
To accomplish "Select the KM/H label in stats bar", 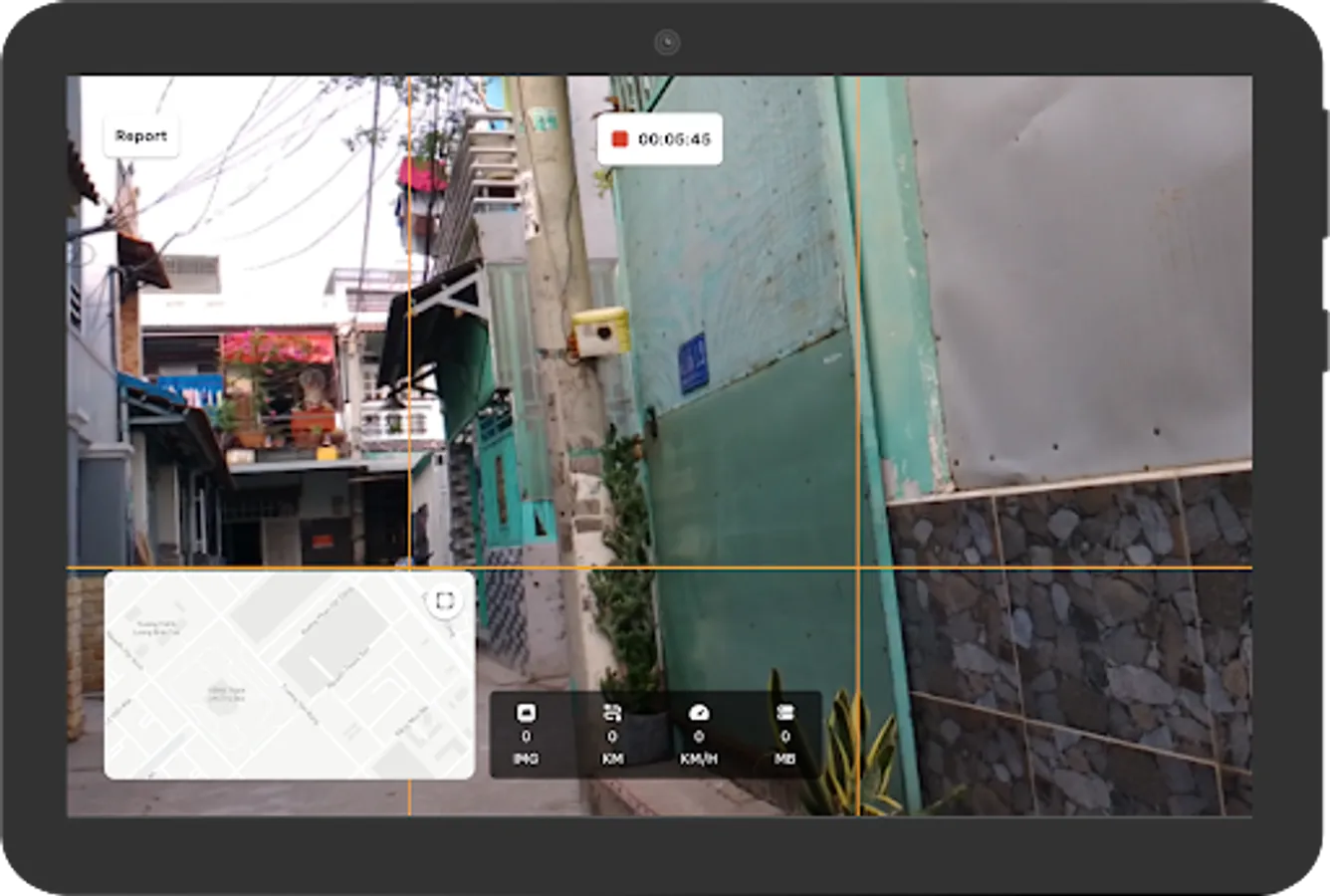I will point(699,759).
